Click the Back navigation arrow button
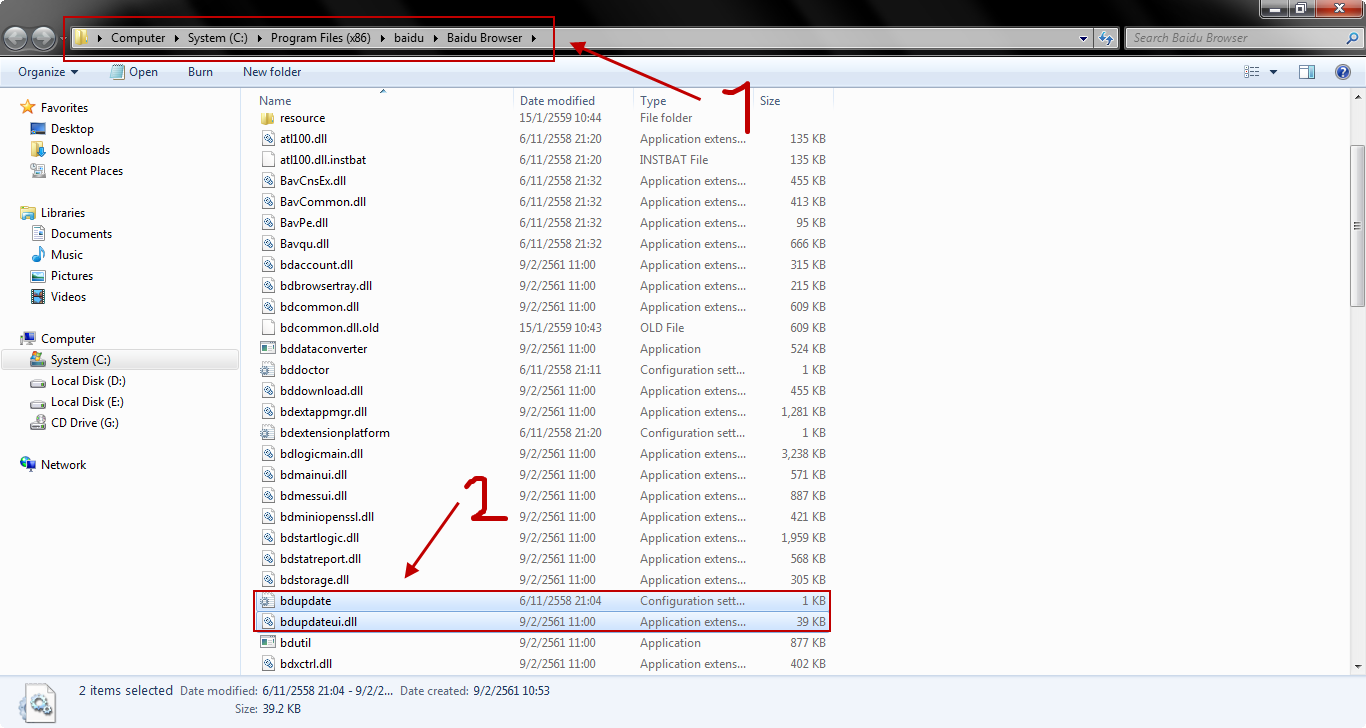Screen dimensions: 1366x728 [x=16, y=38]
